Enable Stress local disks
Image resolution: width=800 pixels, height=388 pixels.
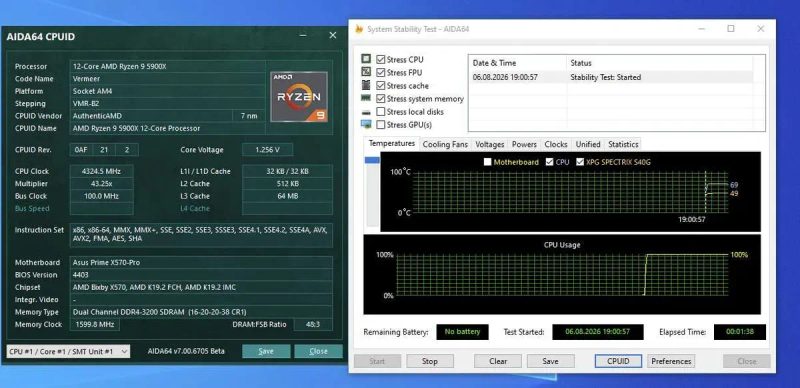[x=381, y=111]
